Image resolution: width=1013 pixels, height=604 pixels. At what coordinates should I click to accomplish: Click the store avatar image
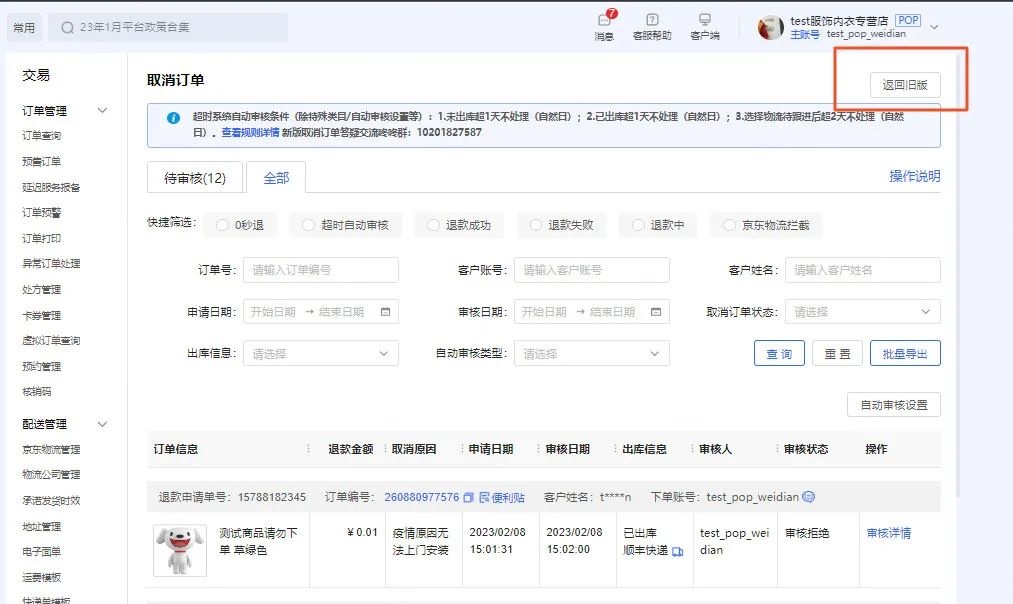770,28
